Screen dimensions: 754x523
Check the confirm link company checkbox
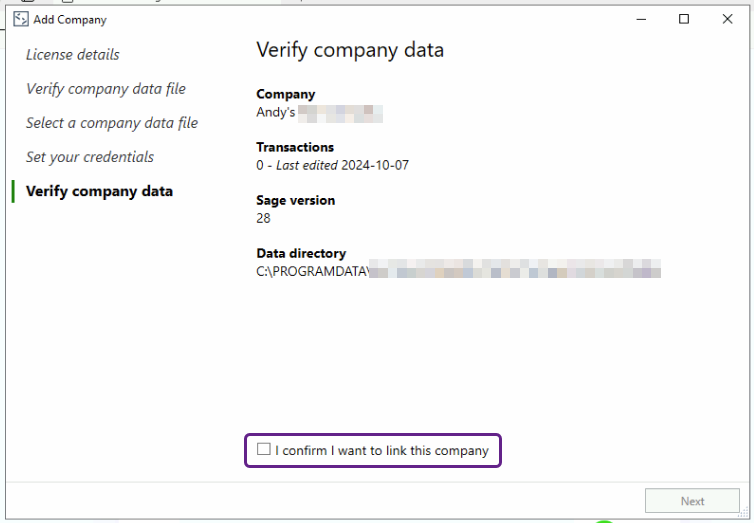click(264, 449)
